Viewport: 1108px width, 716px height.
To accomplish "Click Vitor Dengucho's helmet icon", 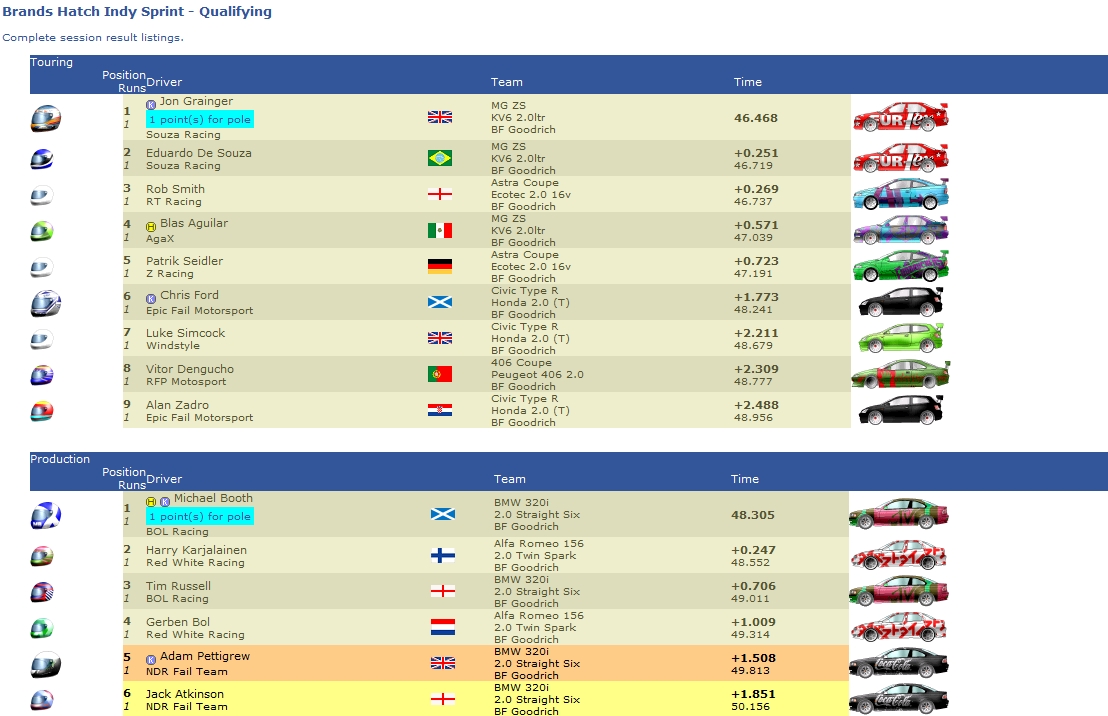I will point(42,375).
